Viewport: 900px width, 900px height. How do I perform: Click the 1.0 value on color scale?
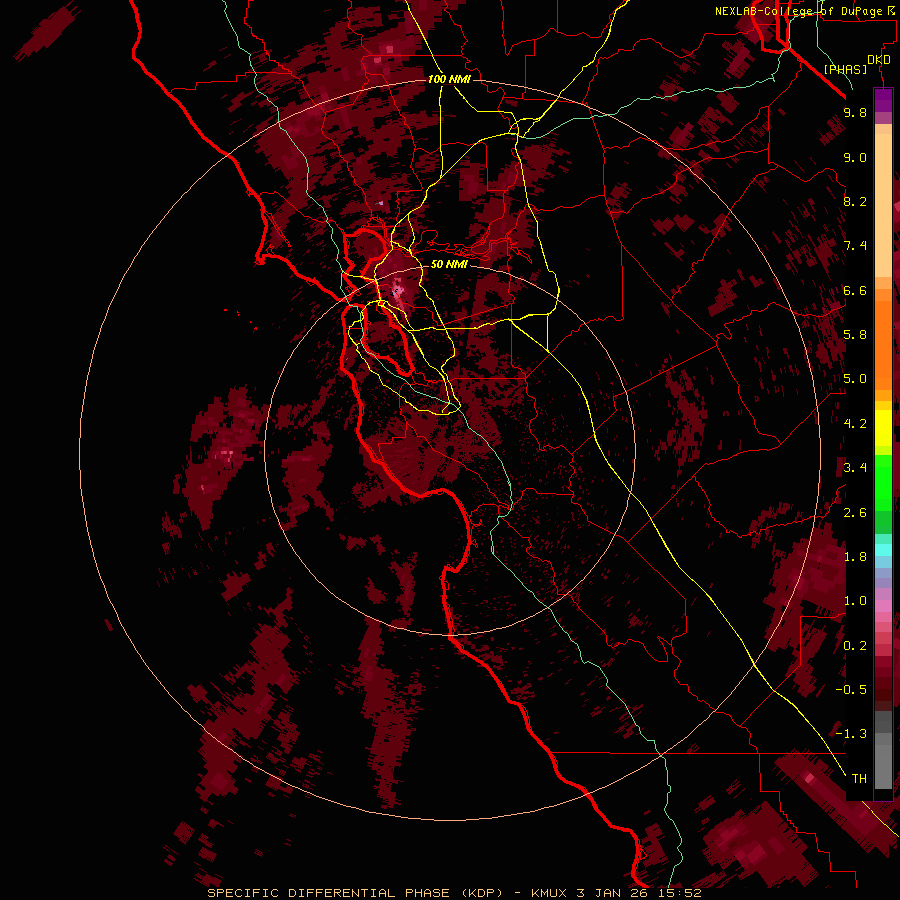point(855,601)
